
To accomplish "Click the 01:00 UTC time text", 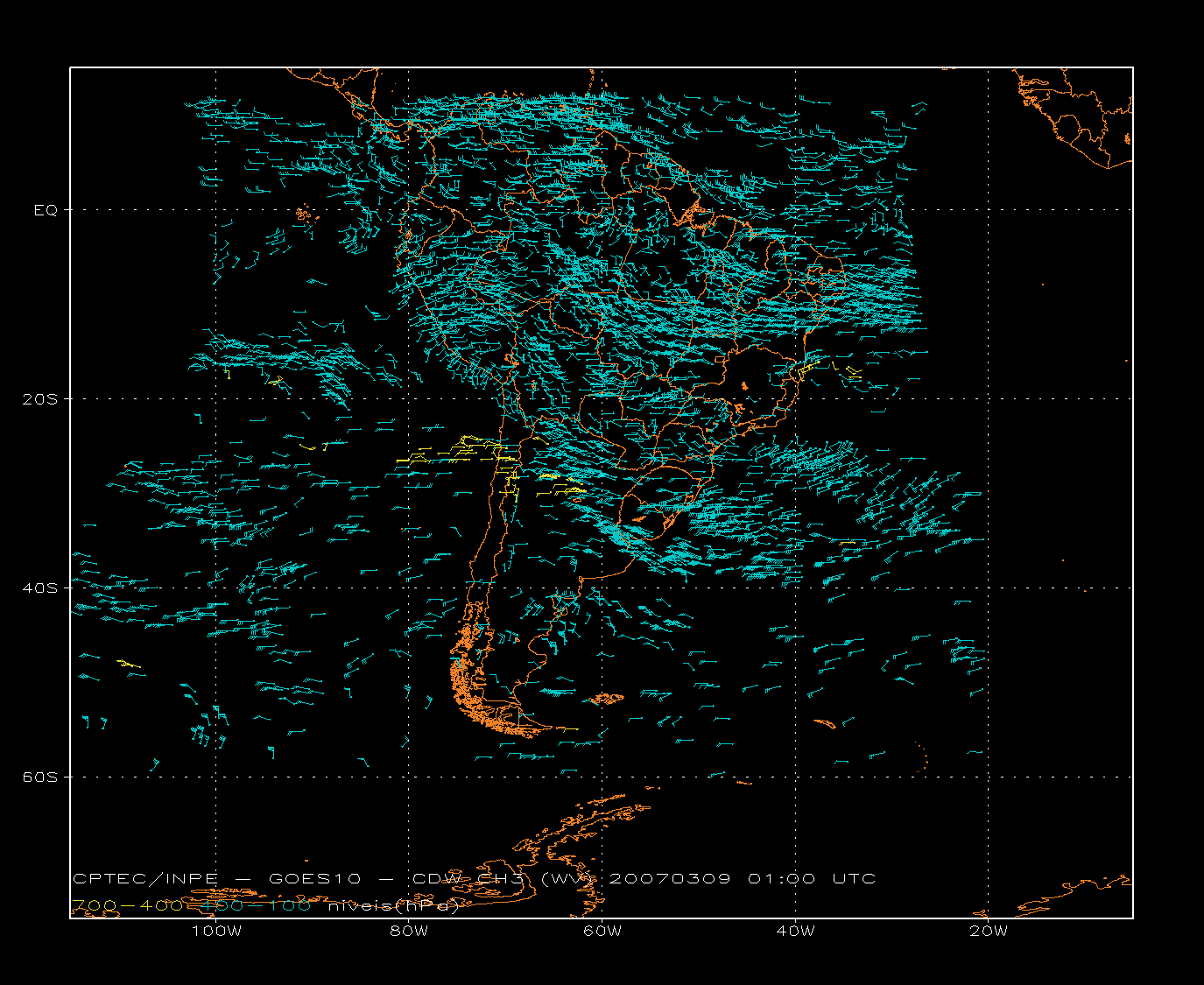I will tap(812, 879).
